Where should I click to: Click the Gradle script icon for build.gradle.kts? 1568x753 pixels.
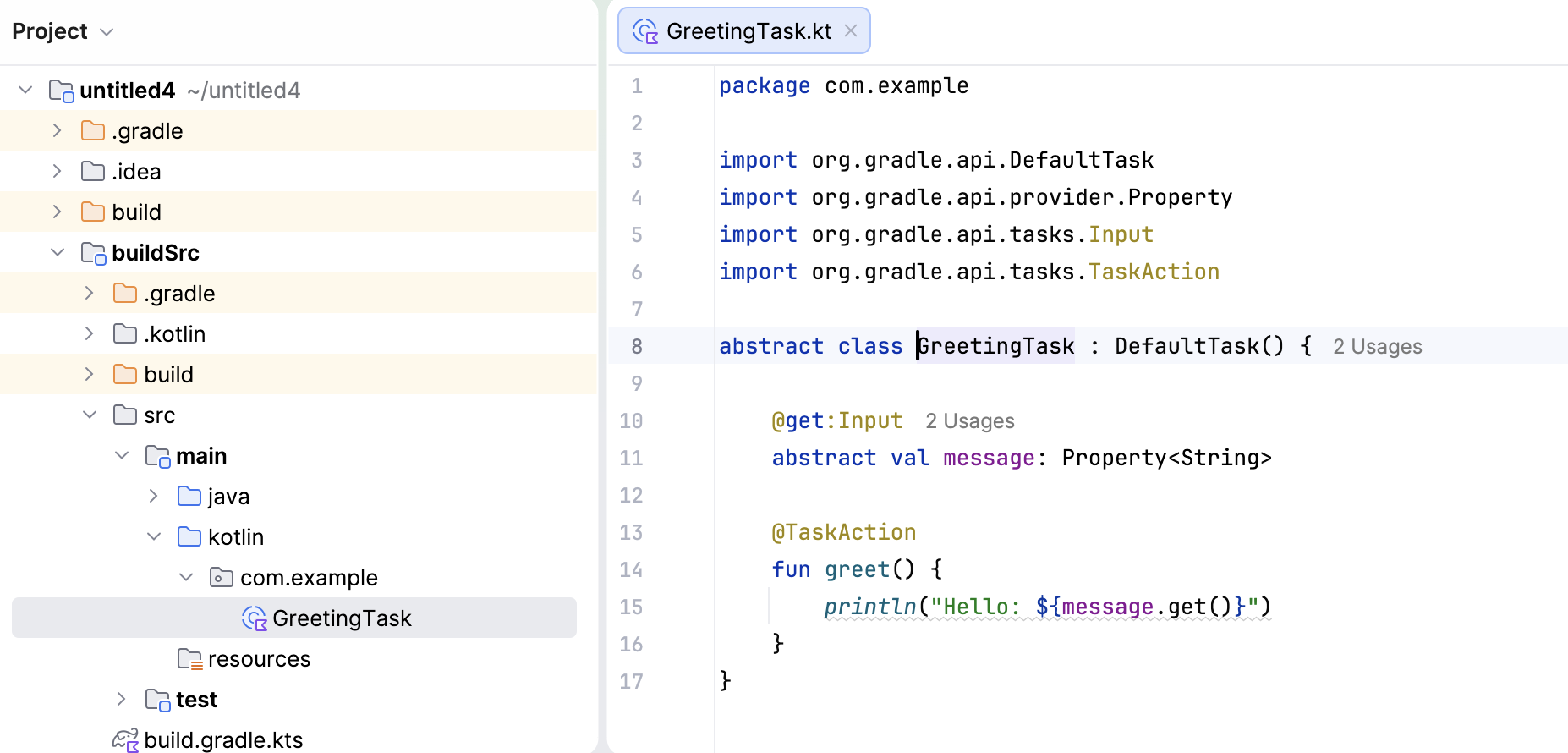pyautogui.click(x=126, y=740)
